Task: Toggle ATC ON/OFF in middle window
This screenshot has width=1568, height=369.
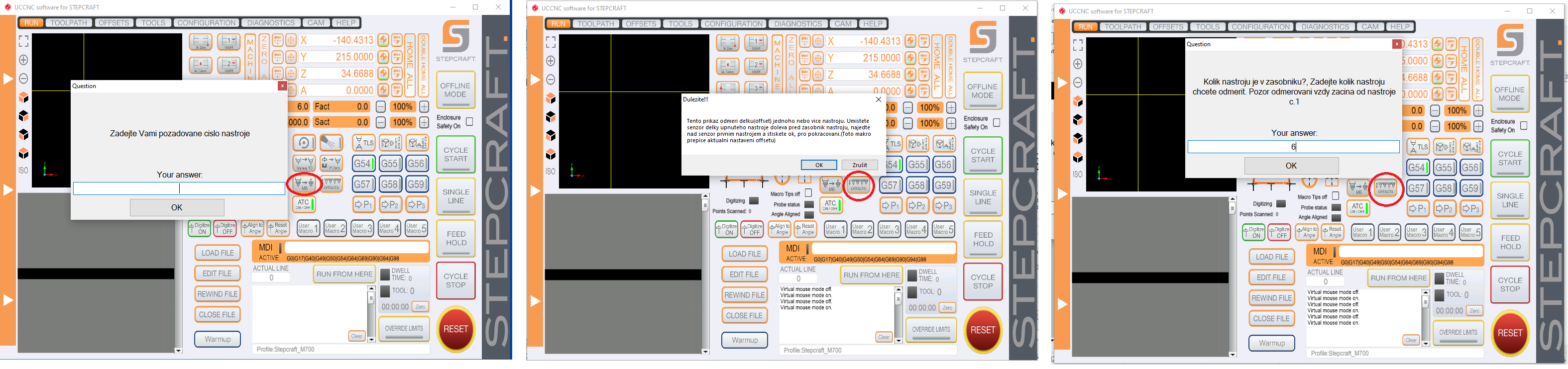Action: (x=831, y=206)
